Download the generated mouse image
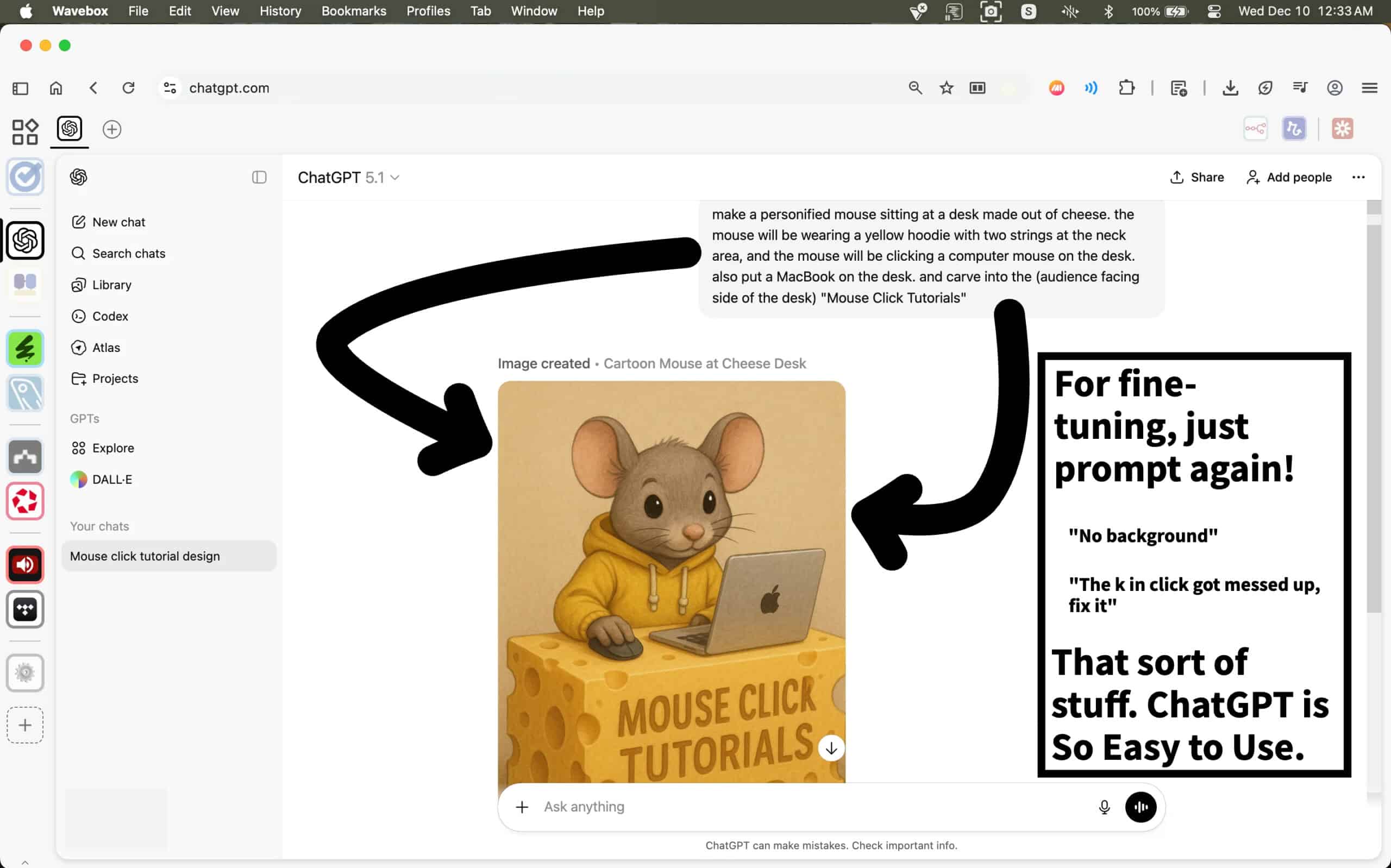The image size is (1391, 868). tap(831, 748)
